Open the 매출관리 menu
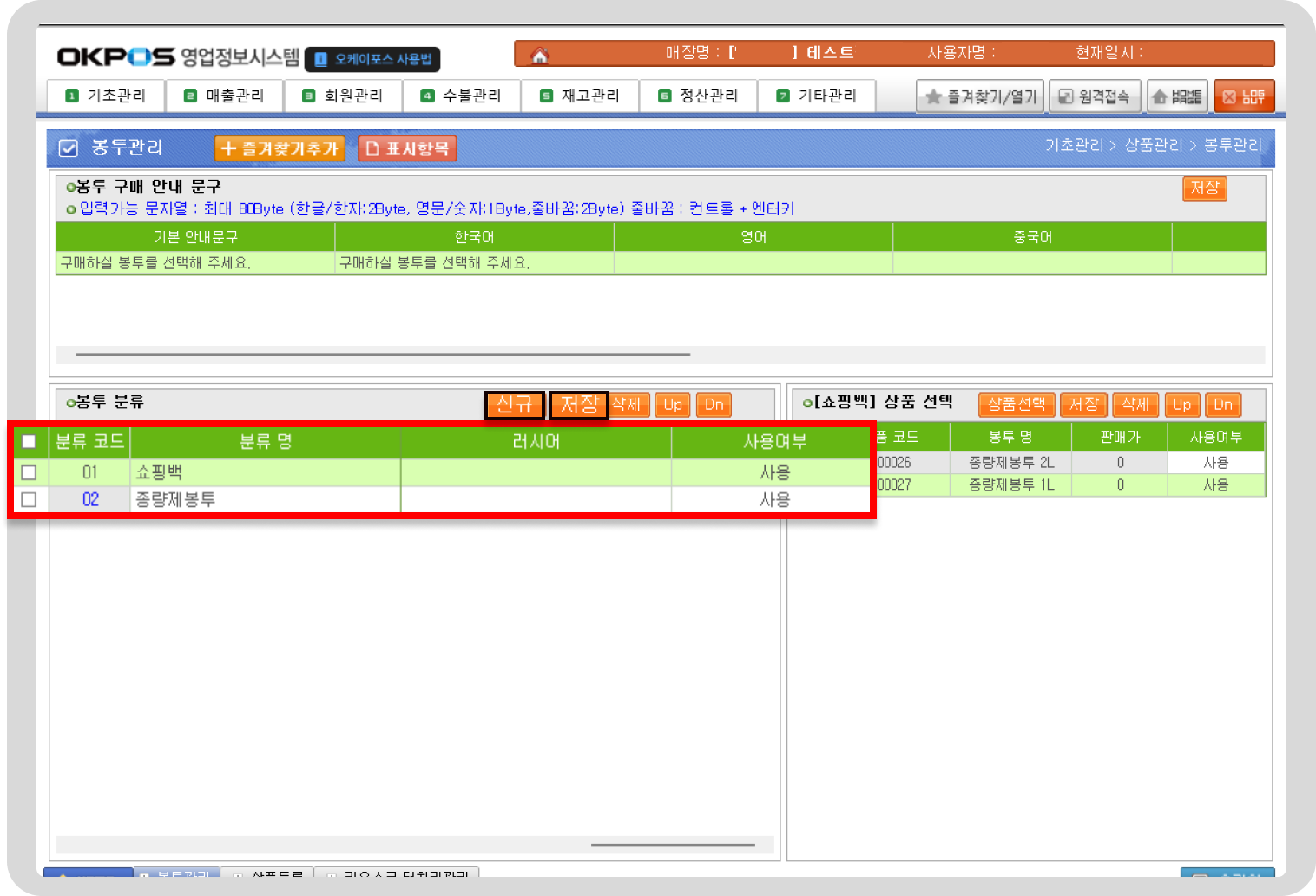The image size is (1316, 896). 225,96
